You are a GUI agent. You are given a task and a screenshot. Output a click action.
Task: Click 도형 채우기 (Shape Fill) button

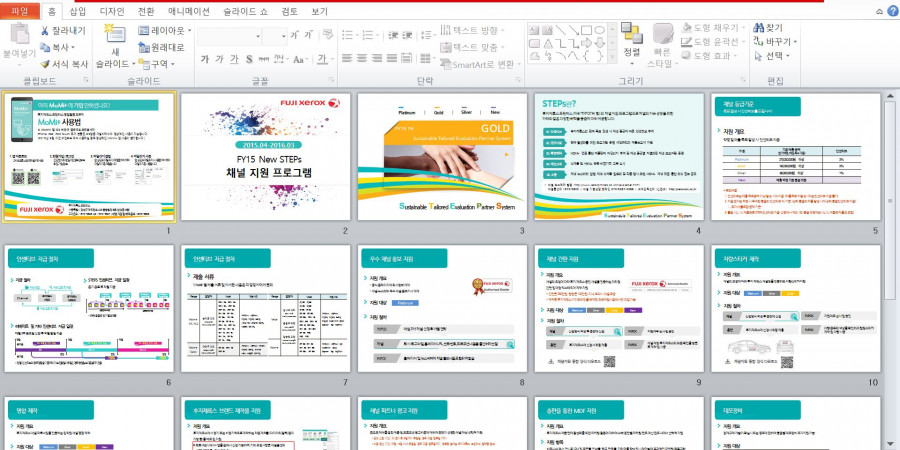coord(714,28)
